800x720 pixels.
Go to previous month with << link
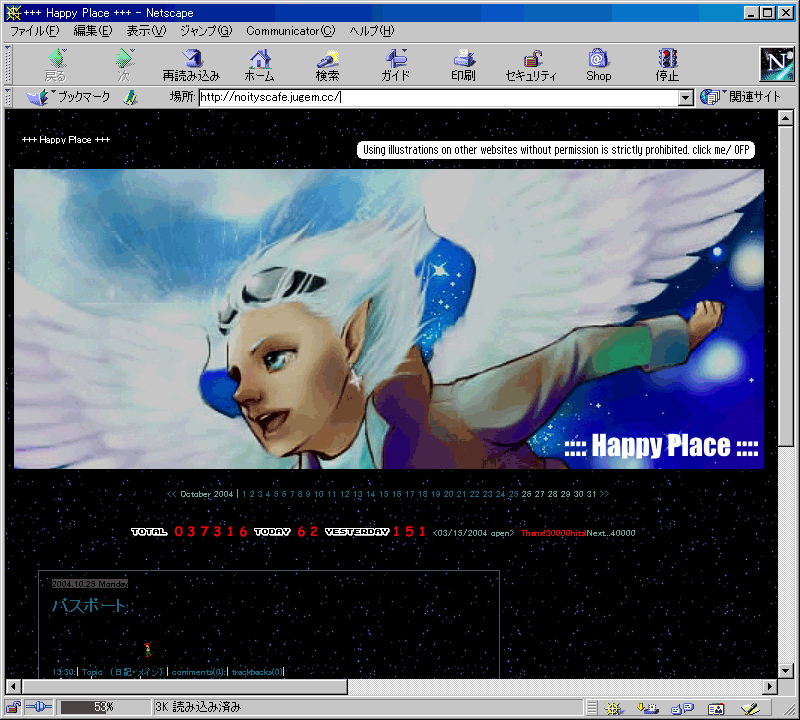[171, 494]
